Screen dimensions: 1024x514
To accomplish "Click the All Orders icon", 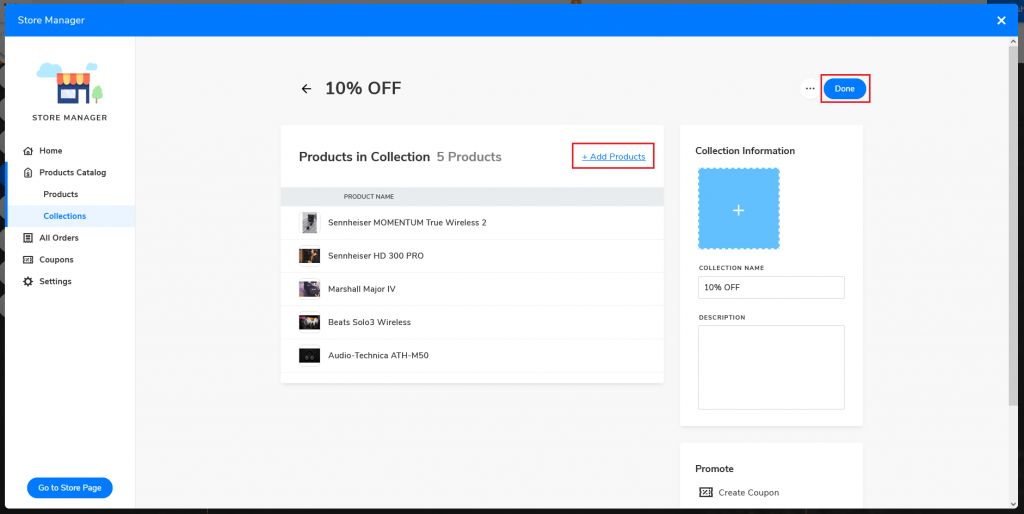I will point(27,238).
